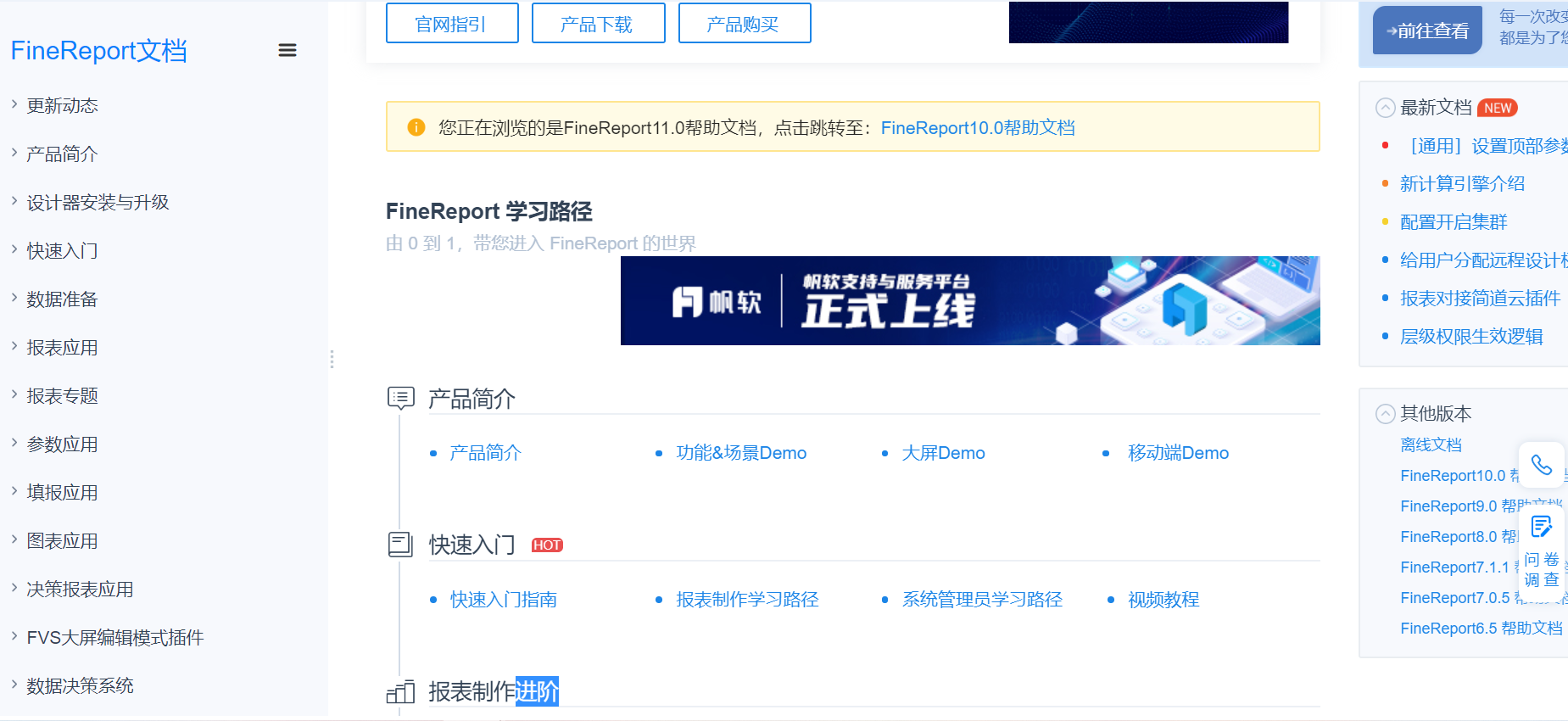Open the 报表制作学习路径 link
This screenshot has width=1568, height=721.
pos(747,600)
